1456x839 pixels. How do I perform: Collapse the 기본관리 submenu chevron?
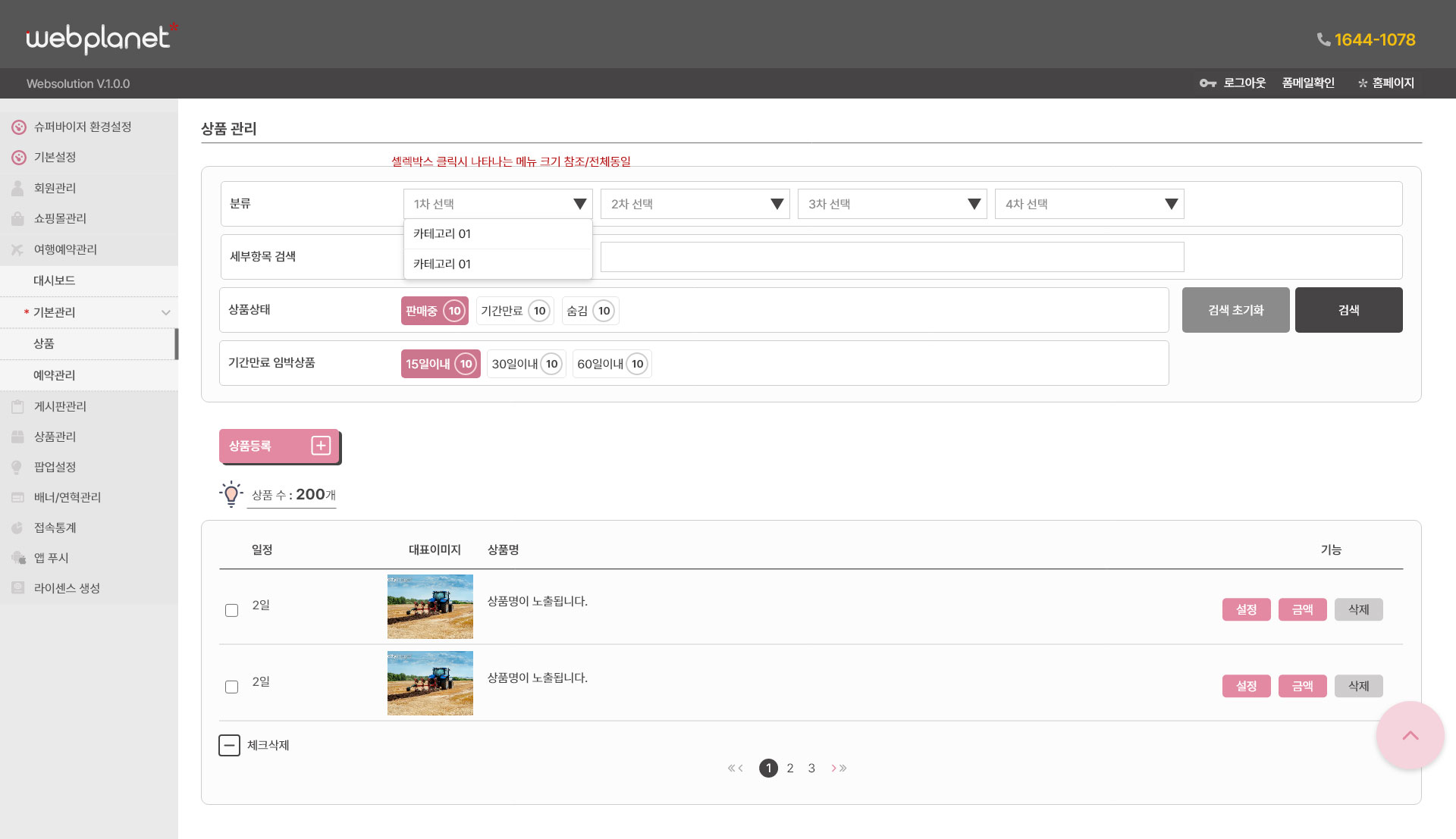(x=165, y=312)
